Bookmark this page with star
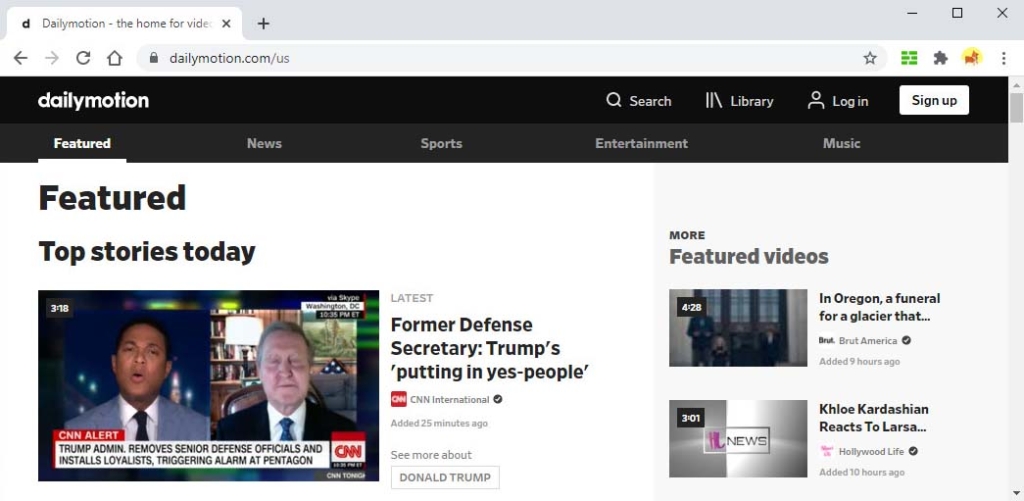This screenshot has height=501, width=1024. tap(870, 58)
